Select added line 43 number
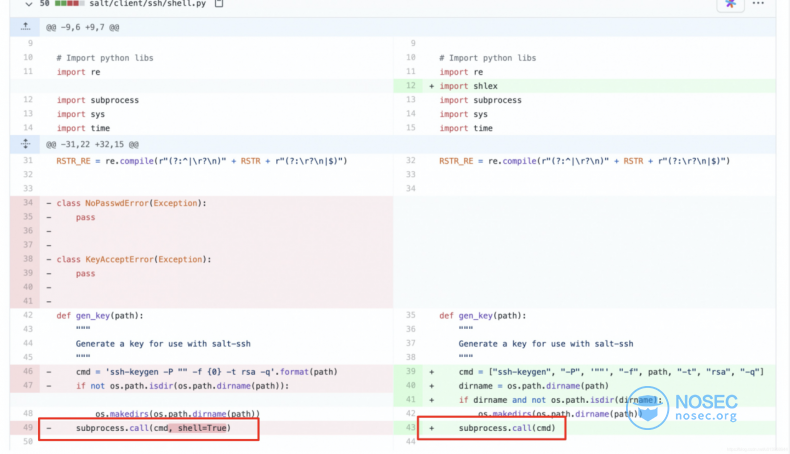 (x=409, y=428)
